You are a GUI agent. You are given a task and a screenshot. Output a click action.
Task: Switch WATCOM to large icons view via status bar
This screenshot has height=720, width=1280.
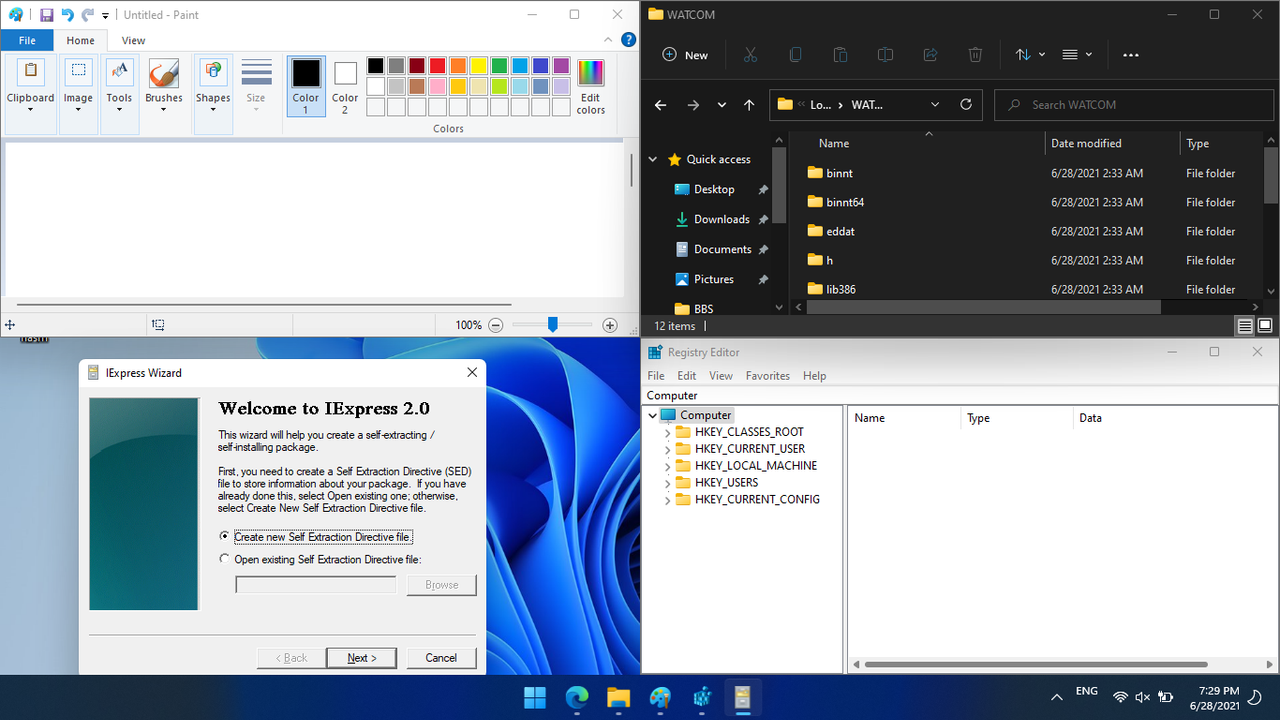[1265, 326]
